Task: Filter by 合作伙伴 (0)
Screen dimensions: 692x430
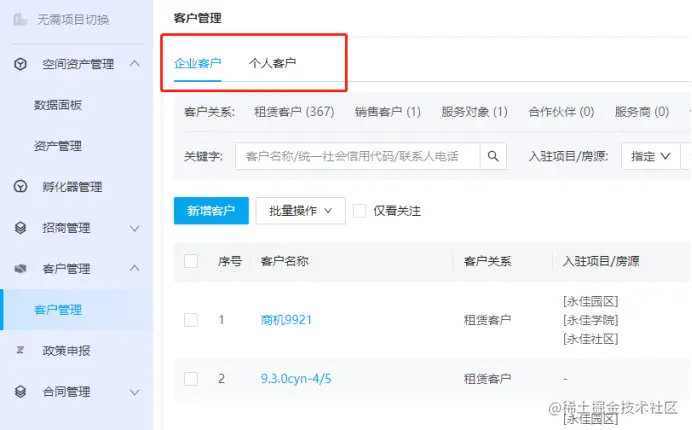Action: [561, 112]
